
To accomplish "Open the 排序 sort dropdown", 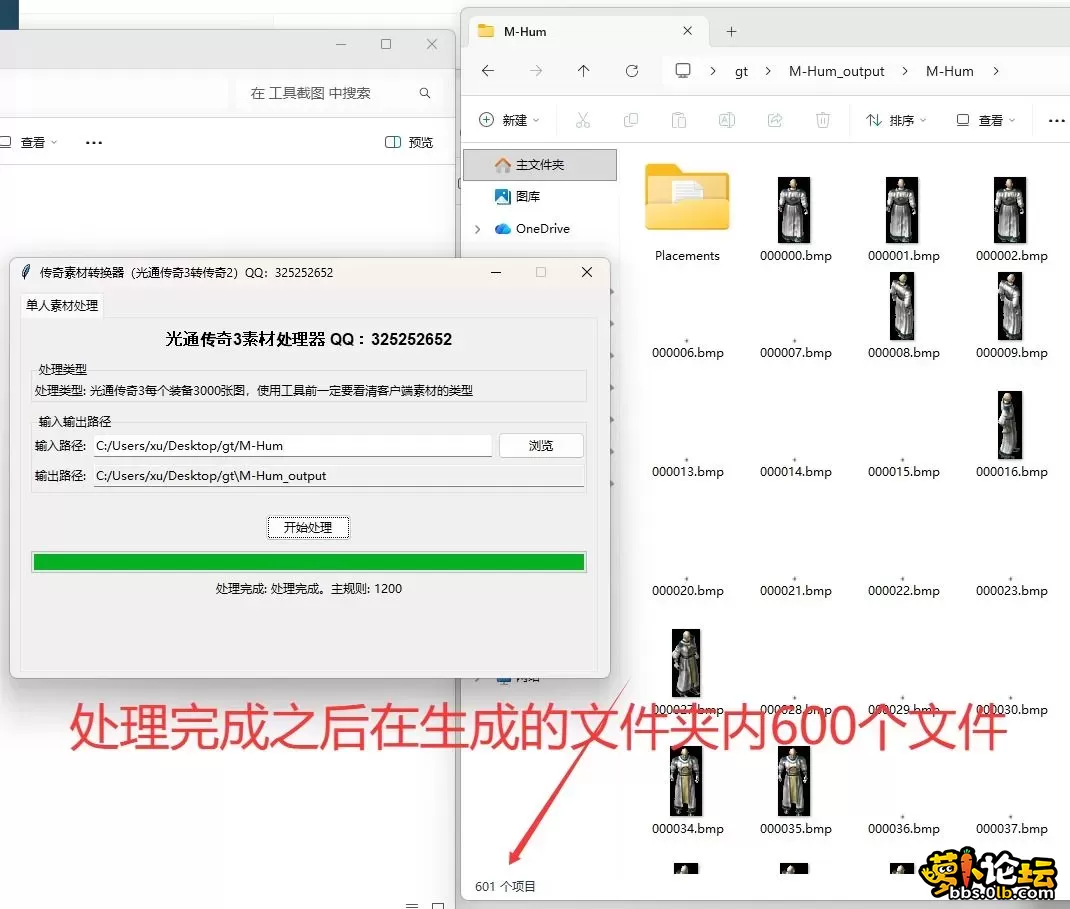I will (895, 120).
